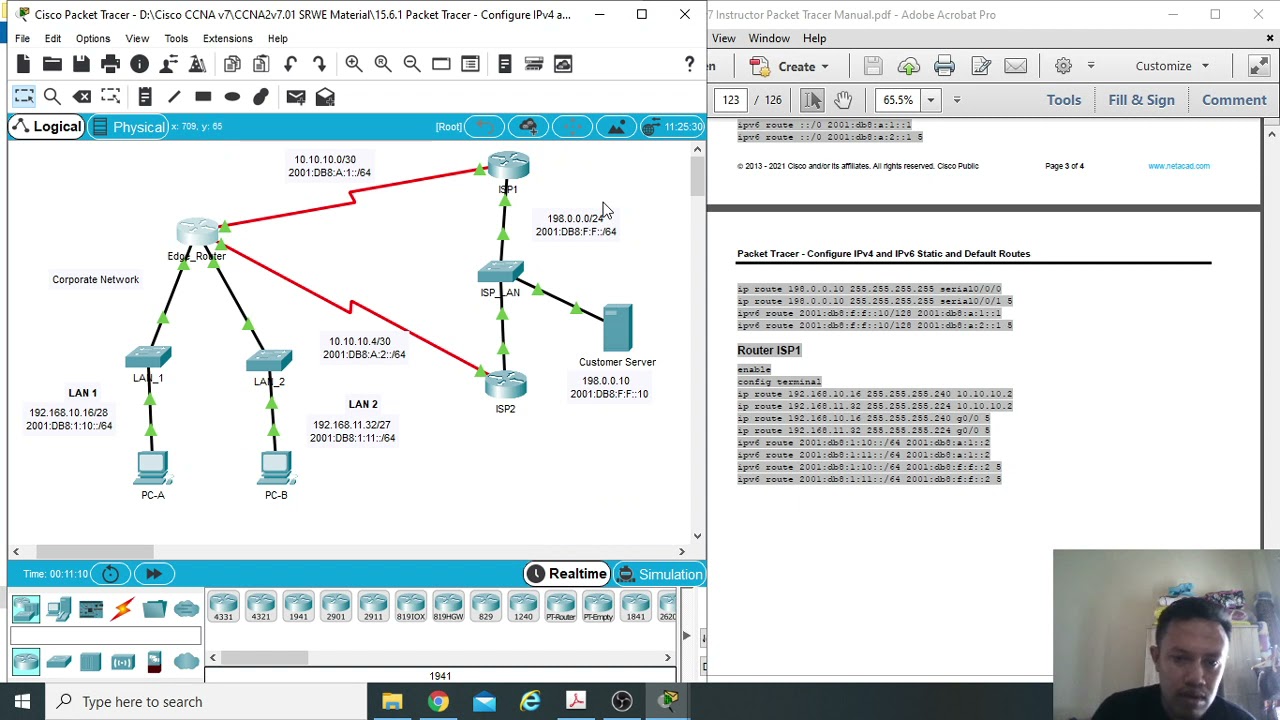Screen dimensions: 1280x720
Task: Click the Acrobat email envelope icon
Action: point(1015,66)
